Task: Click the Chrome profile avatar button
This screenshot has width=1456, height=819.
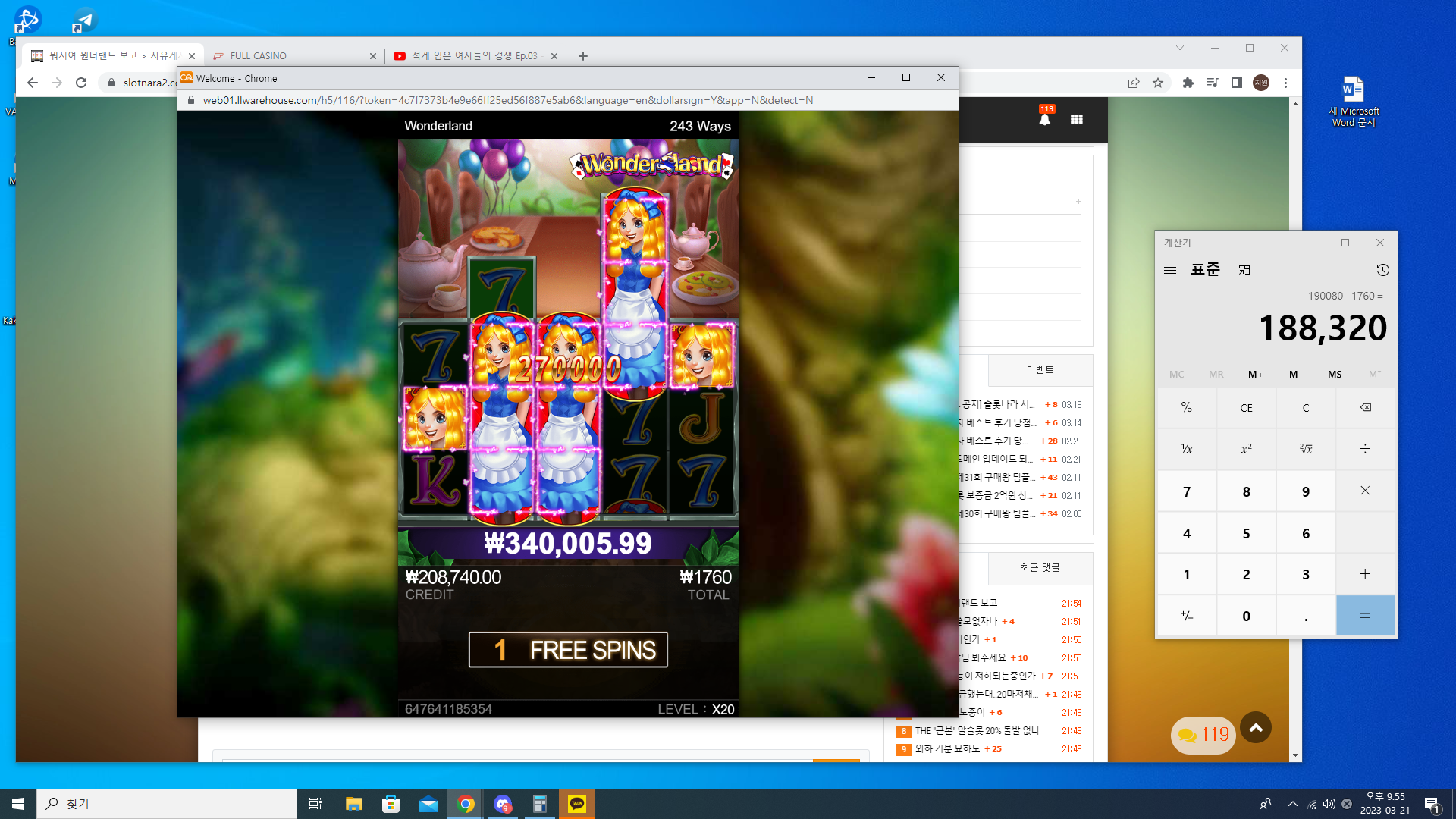Action: pos(1261,83)
